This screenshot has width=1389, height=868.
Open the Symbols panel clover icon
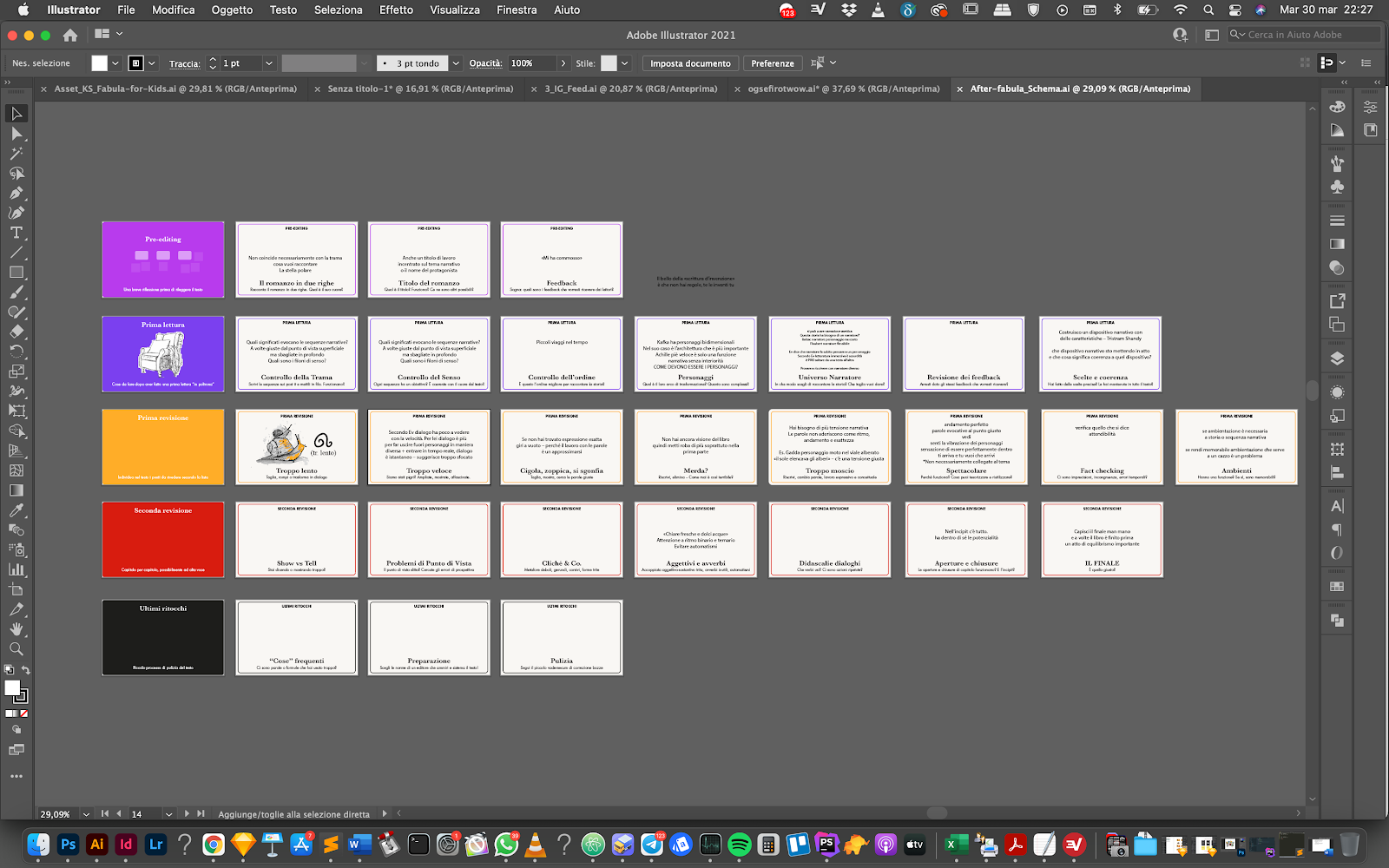click(1337, 187)
